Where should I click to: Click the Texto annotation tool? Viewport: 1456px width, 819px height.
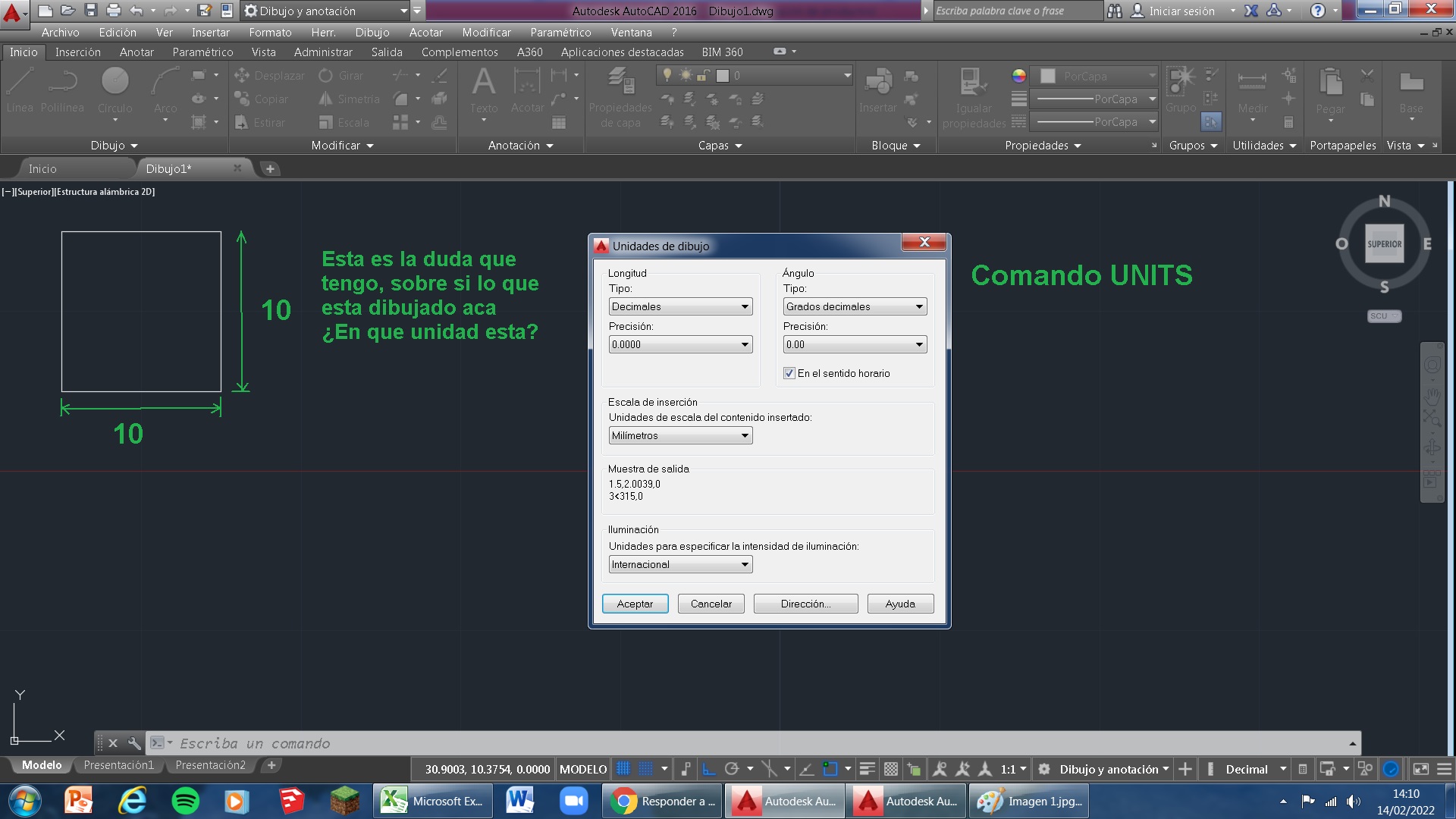[x=484, y=82]
